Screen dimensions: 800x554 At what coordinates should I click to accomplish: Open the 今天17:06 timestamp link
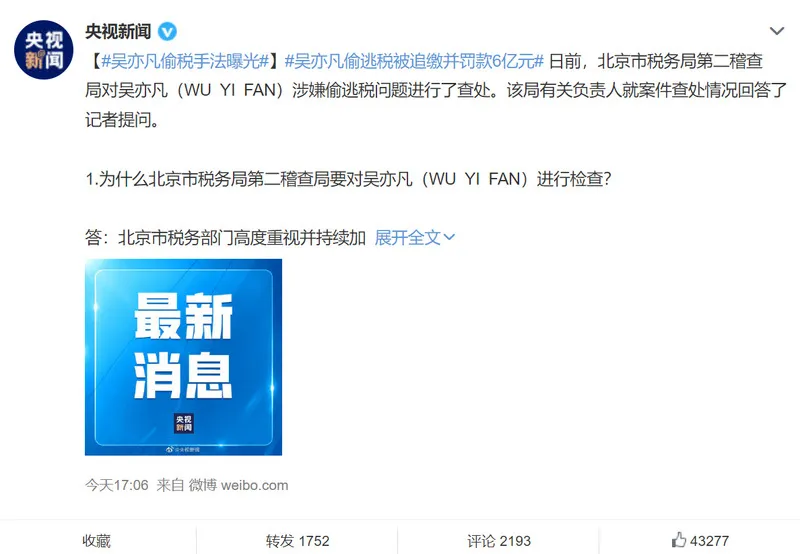tap(116, 485)
